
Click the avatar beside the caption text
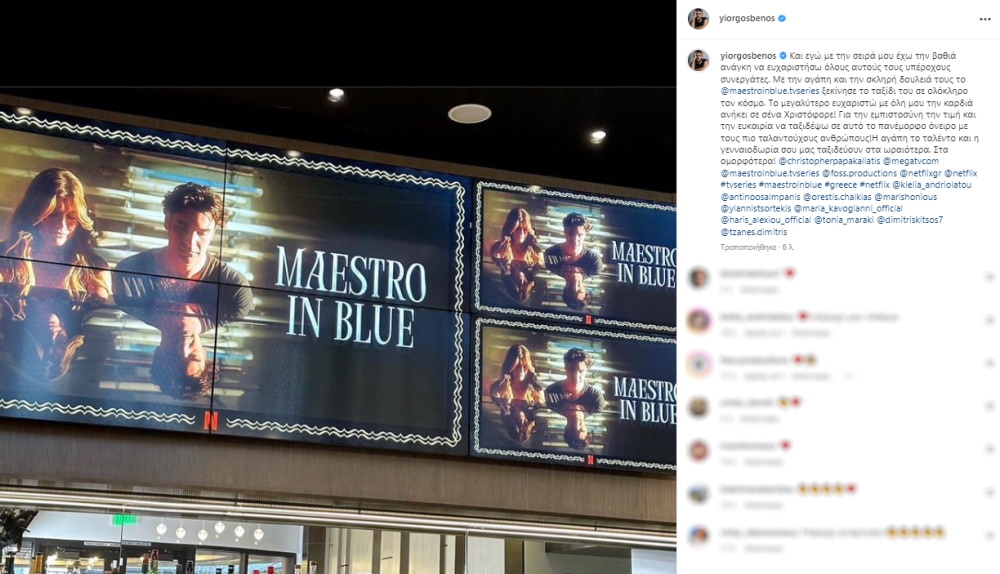click(x=698, y=61)
